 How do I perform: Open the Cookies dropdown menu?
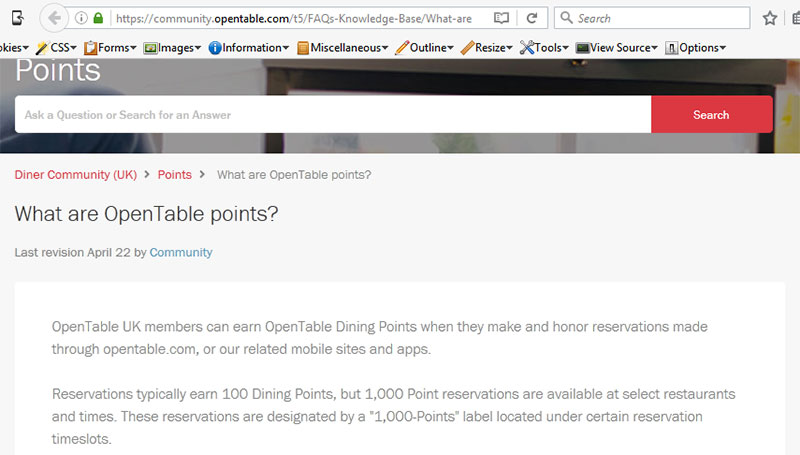tap(14, 48)
